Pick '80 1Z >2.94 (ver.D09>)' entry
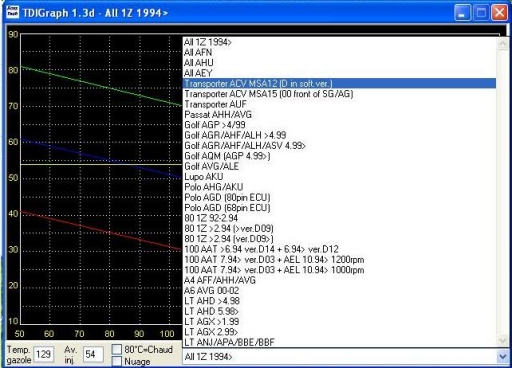 tap(339, 239)
